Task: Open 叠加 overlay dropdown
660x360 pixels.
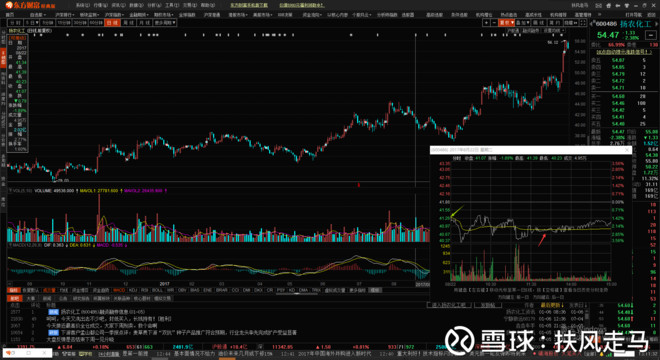Action: [x=522, y=22]
